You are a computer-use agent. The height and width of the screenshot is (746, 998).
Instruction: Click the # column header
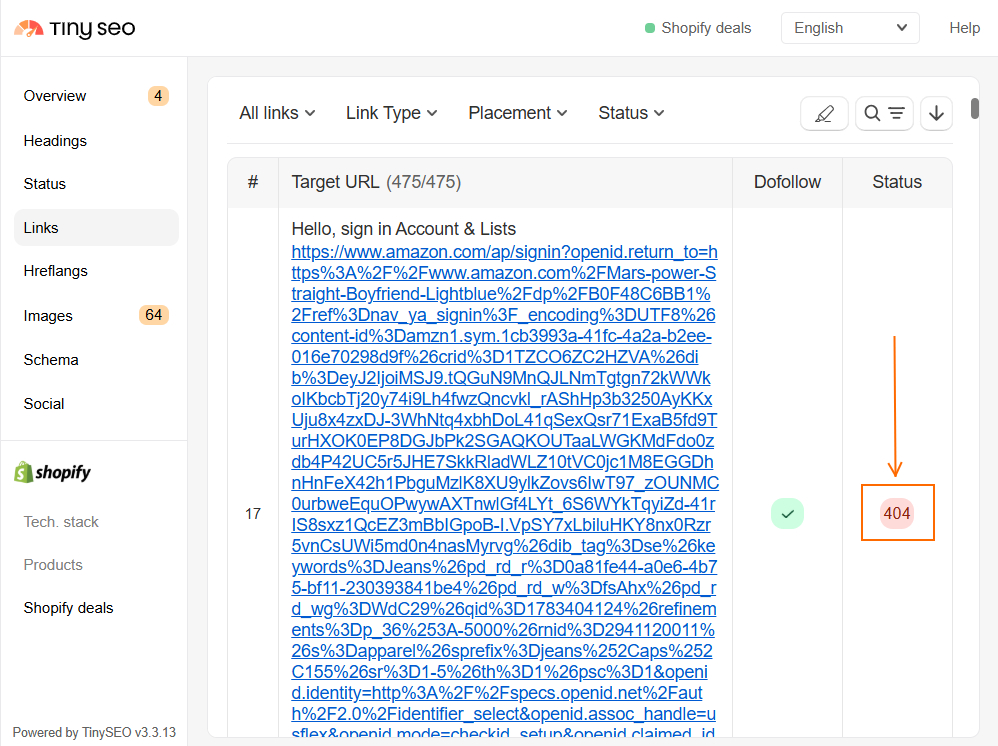(253, 182)
